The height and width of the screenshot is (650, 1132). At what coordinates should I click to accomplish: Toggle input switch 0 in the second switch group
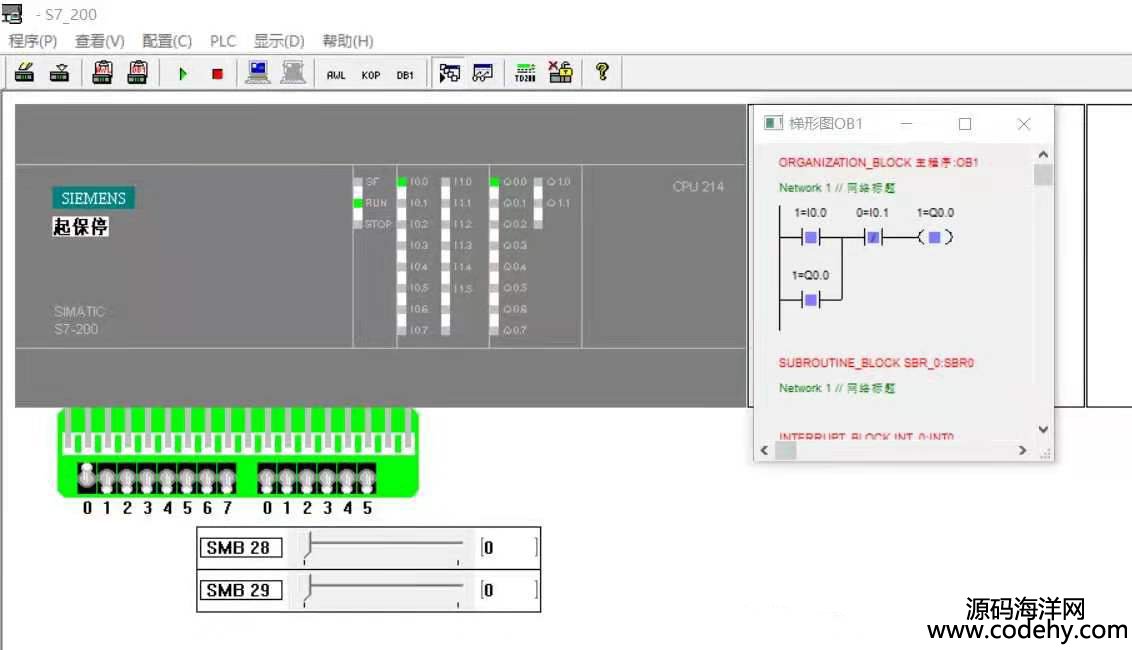pyautogui.click(x=267, y=477)
